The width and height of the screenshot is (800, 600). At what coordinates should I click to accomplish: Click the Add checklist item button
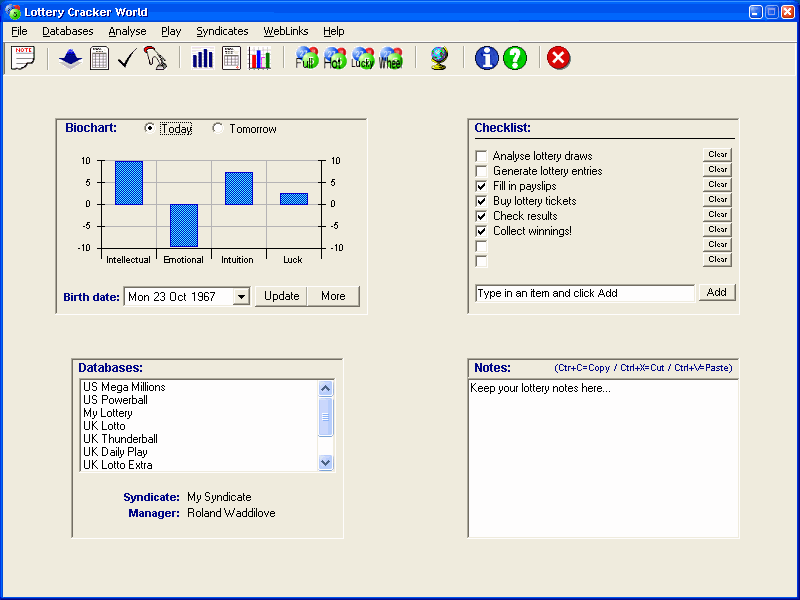click(717, 292)
